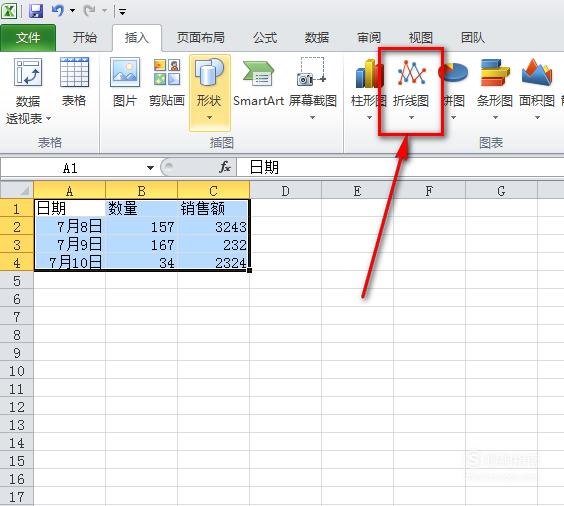Image resolution: width=564 pixels, height=506 pixels.
Task: Switch to the Team (团队) tab
Action: click(473, 38)
